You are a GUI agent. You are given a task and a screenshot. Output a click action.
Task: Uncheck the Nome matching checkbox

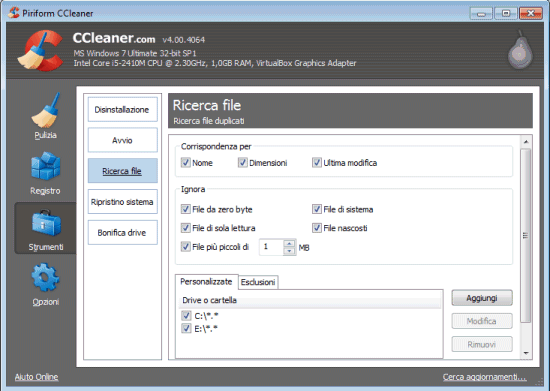[x=186, y=162]
